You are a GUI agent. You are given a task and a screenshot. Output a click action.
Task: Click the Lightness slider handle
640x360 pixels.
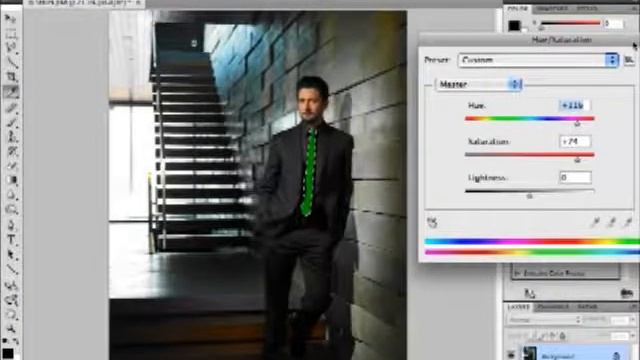[530, 196]
